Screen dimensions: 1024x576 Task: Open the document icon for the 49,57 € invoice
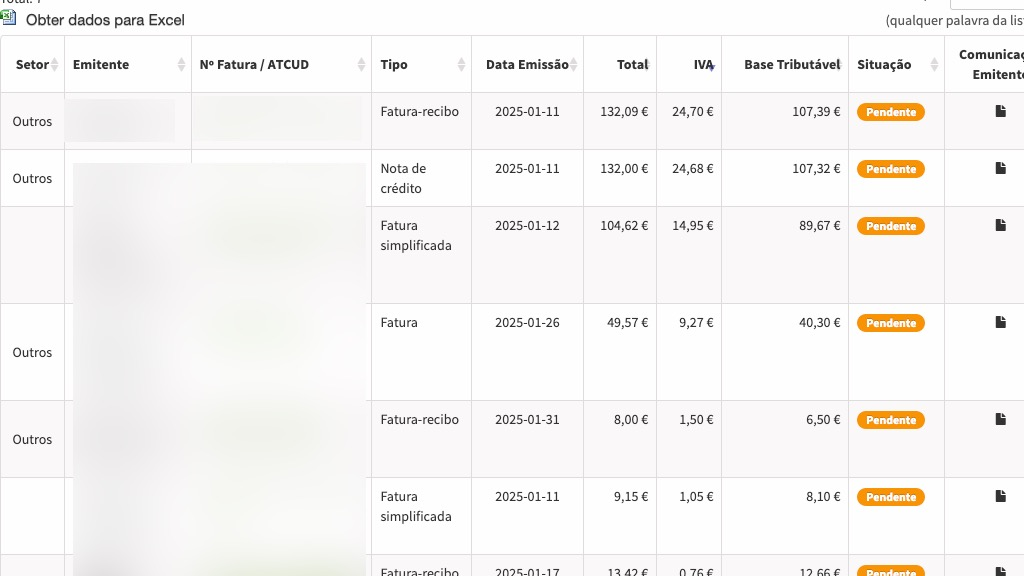point(1000,323)
